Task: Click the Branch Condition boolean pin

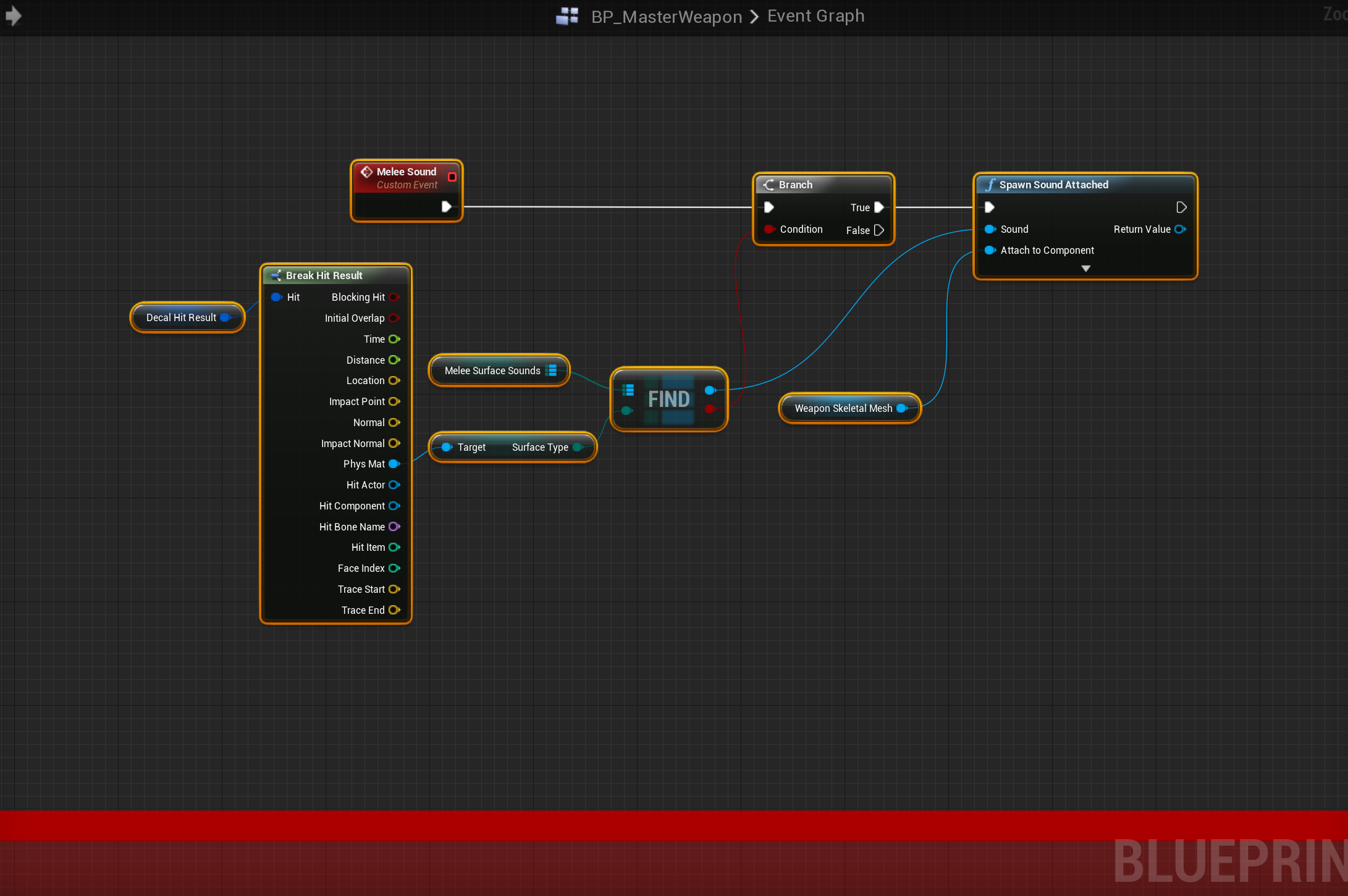Action: 769,229
